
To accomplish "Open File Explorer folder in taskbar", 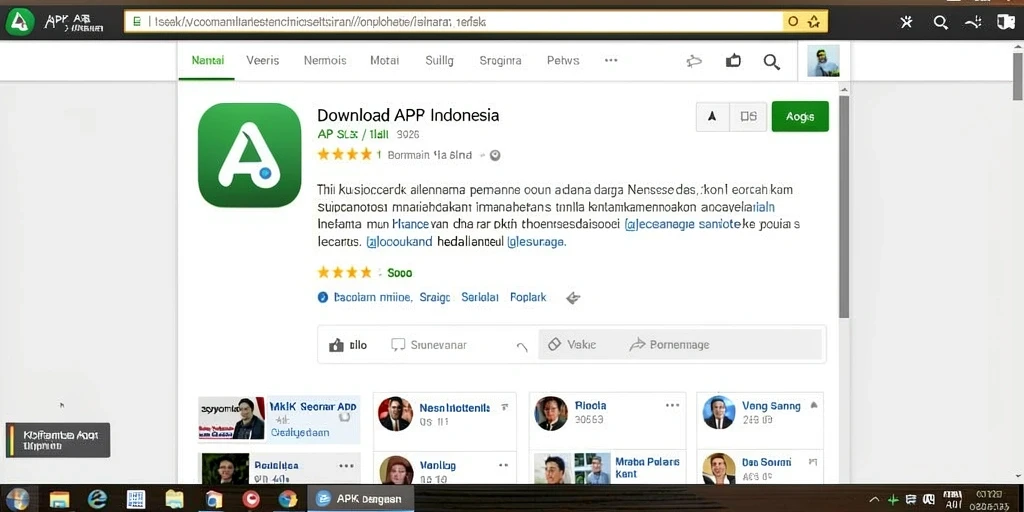I will pos(59,500).
